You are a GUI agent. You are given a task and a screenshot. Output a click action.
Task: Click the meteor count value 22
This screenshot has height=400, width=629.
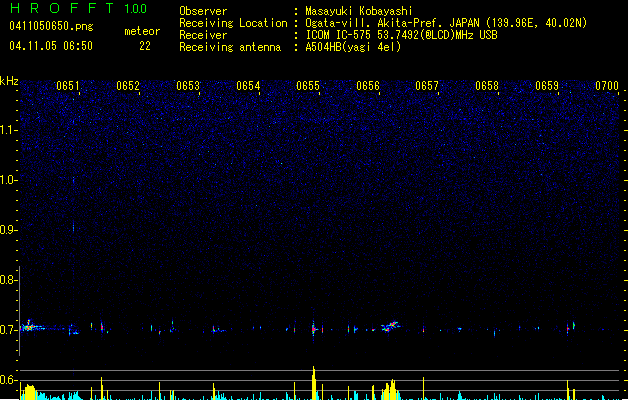pos(145,46)
